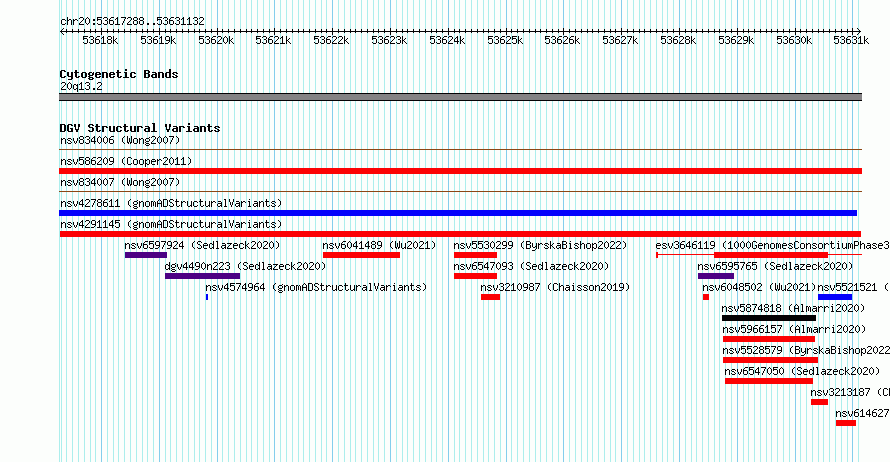Viewport: 890px width, 462px height.
Task: Click the nsv834006 (Wong2007) variant label
Action: coord(120,140)
